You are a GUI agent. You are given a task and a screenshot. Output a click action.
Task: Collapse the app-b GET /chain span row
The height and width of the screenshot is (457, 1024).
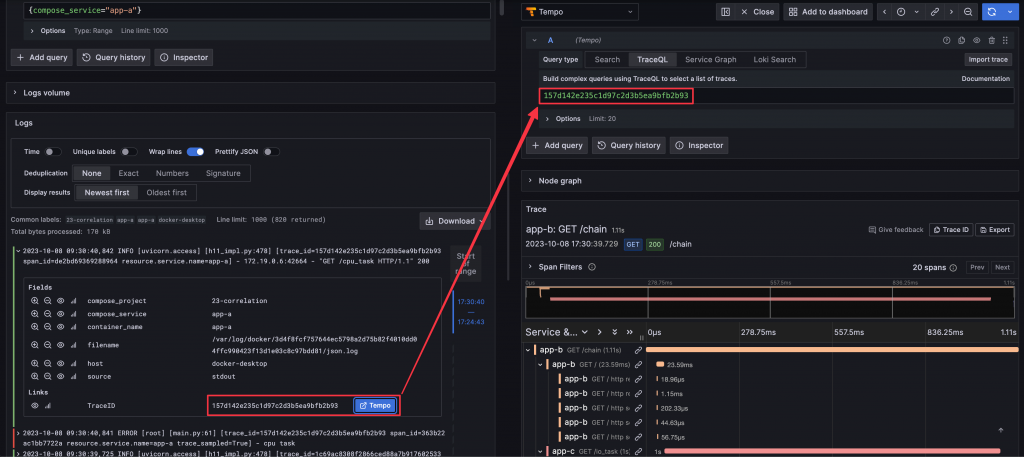528,351
